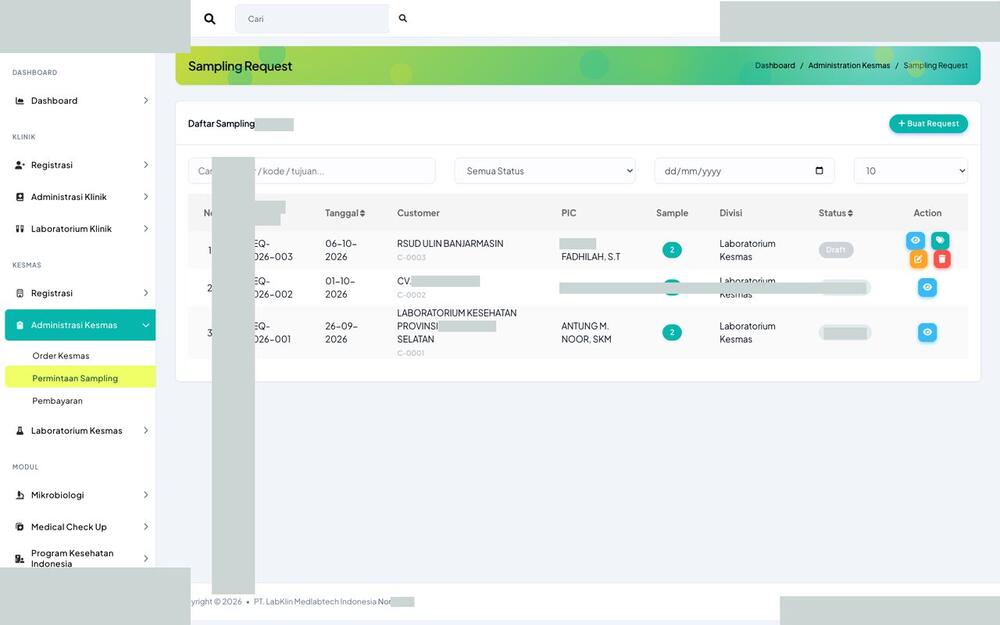Go to Administration Kesmas breadcrumb link
This screenshot has height=625, width=1000.
pyautogui.click(x=849, y=66)
